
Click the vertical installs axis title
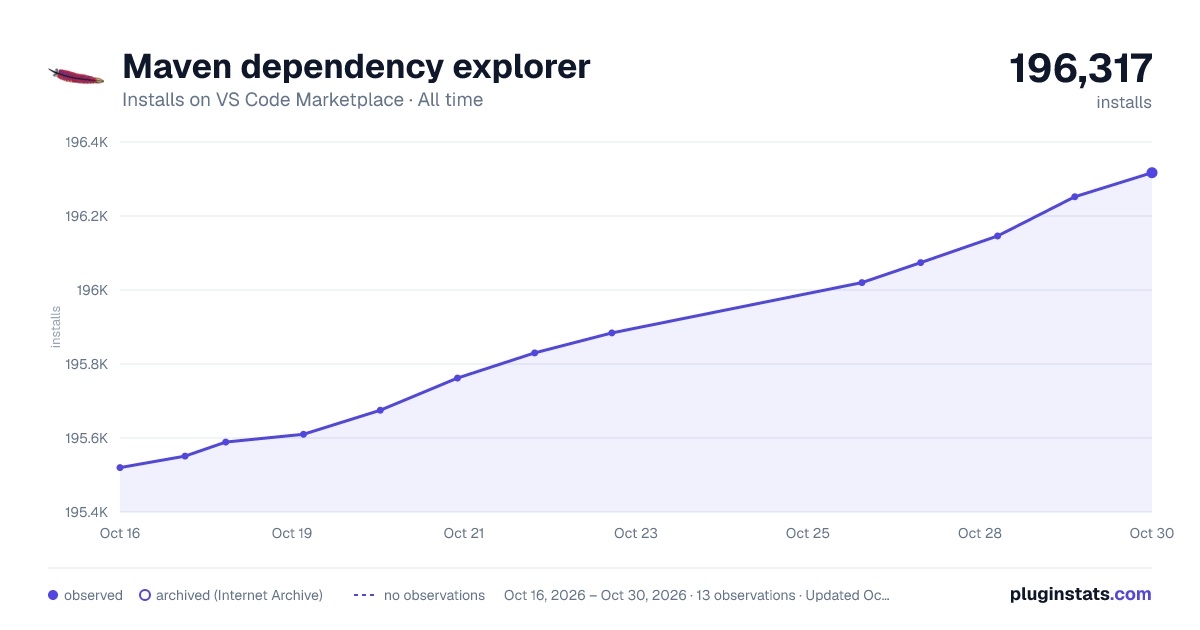point(56,327)
